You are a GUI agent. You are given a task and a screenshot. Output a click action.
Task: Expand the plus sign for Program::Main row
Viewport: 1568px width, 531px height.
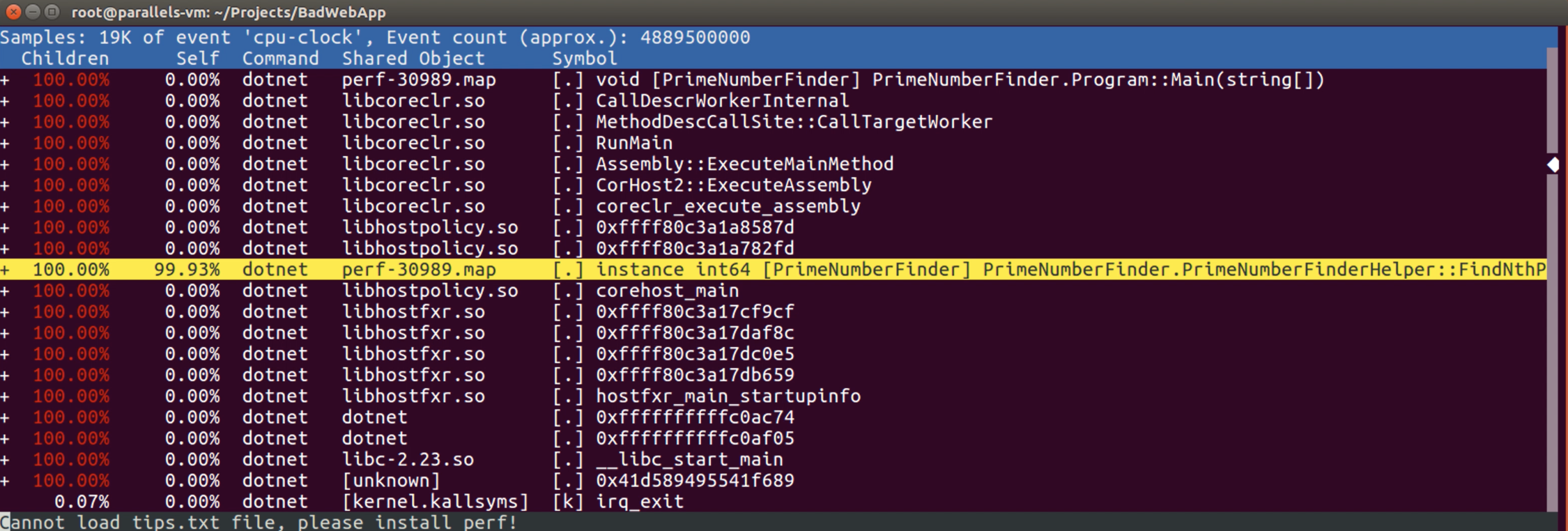pyautogui.click(x=6, y=80)
